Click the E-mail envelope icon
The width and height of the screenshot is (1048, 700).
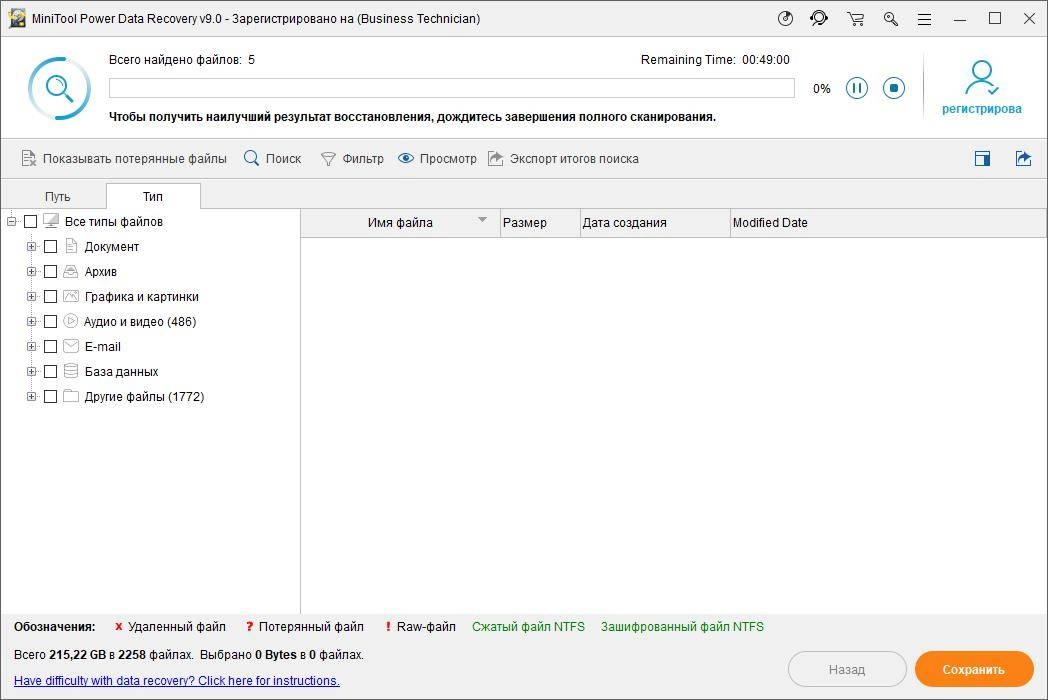pos(71,346)
